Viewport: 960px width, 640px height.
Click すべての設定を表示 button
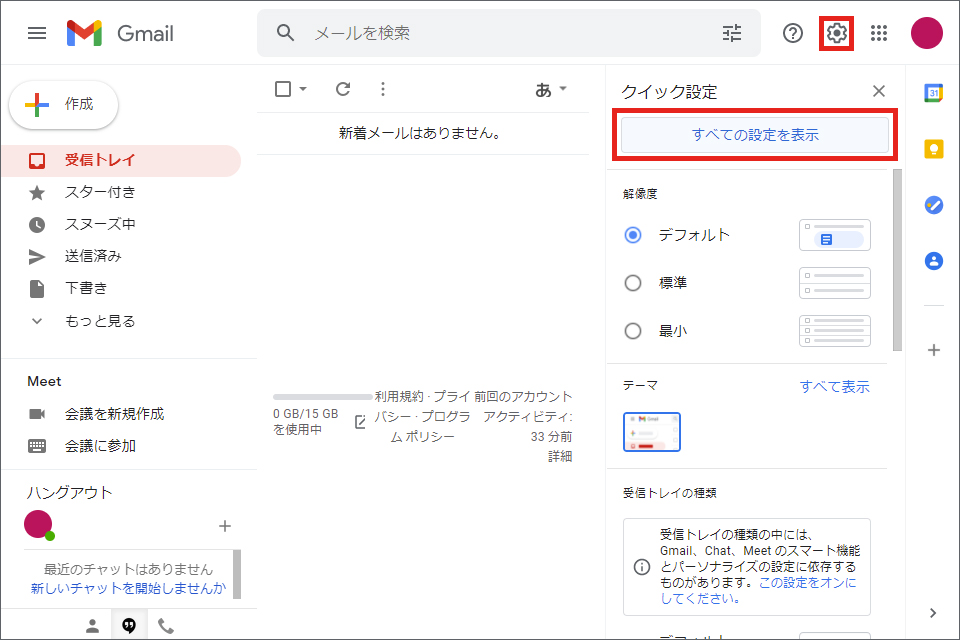point(755,135)
